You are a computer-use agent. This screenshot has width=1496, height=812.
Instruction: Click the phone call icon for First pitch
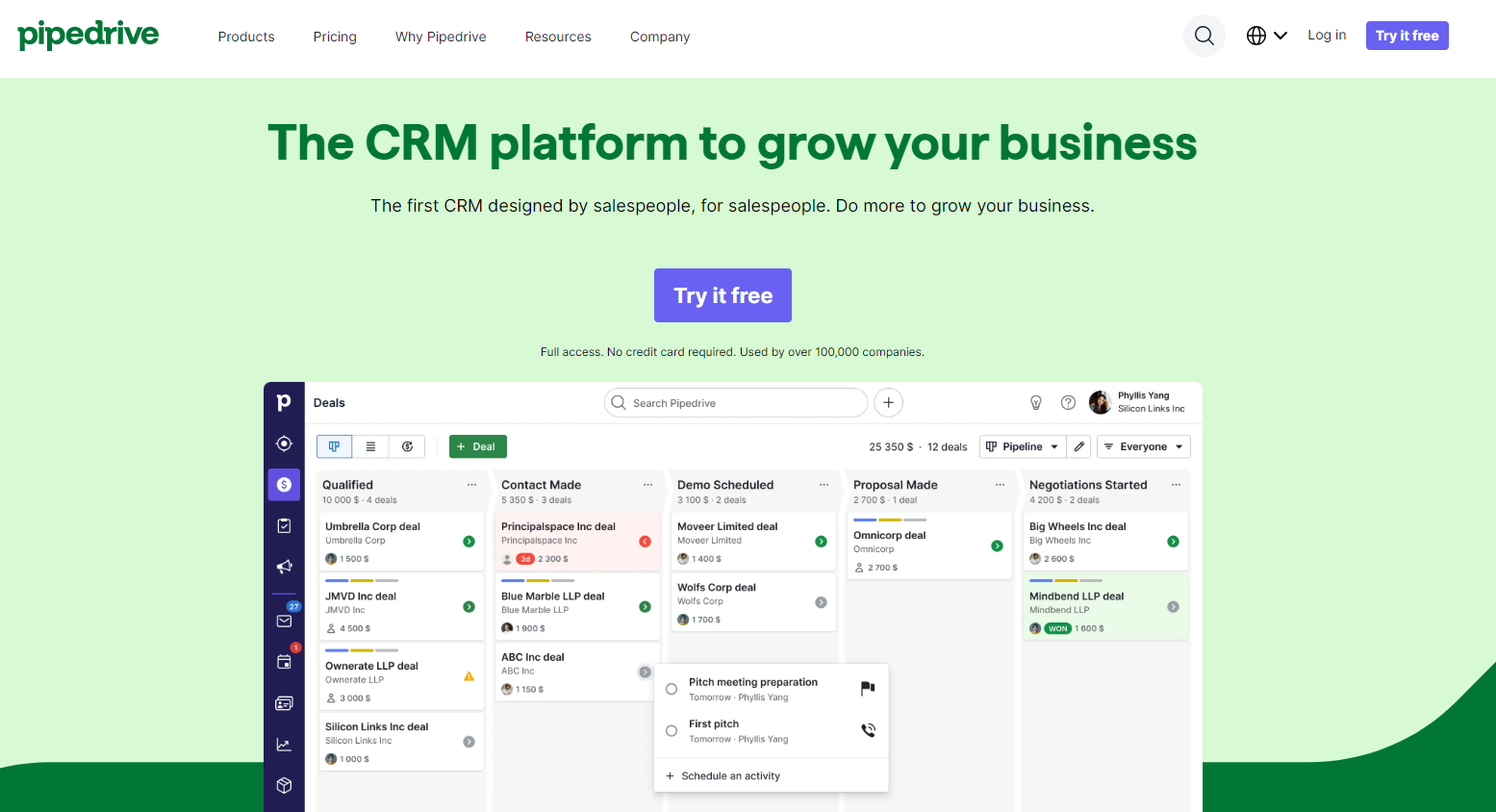(x=868, y=730)
